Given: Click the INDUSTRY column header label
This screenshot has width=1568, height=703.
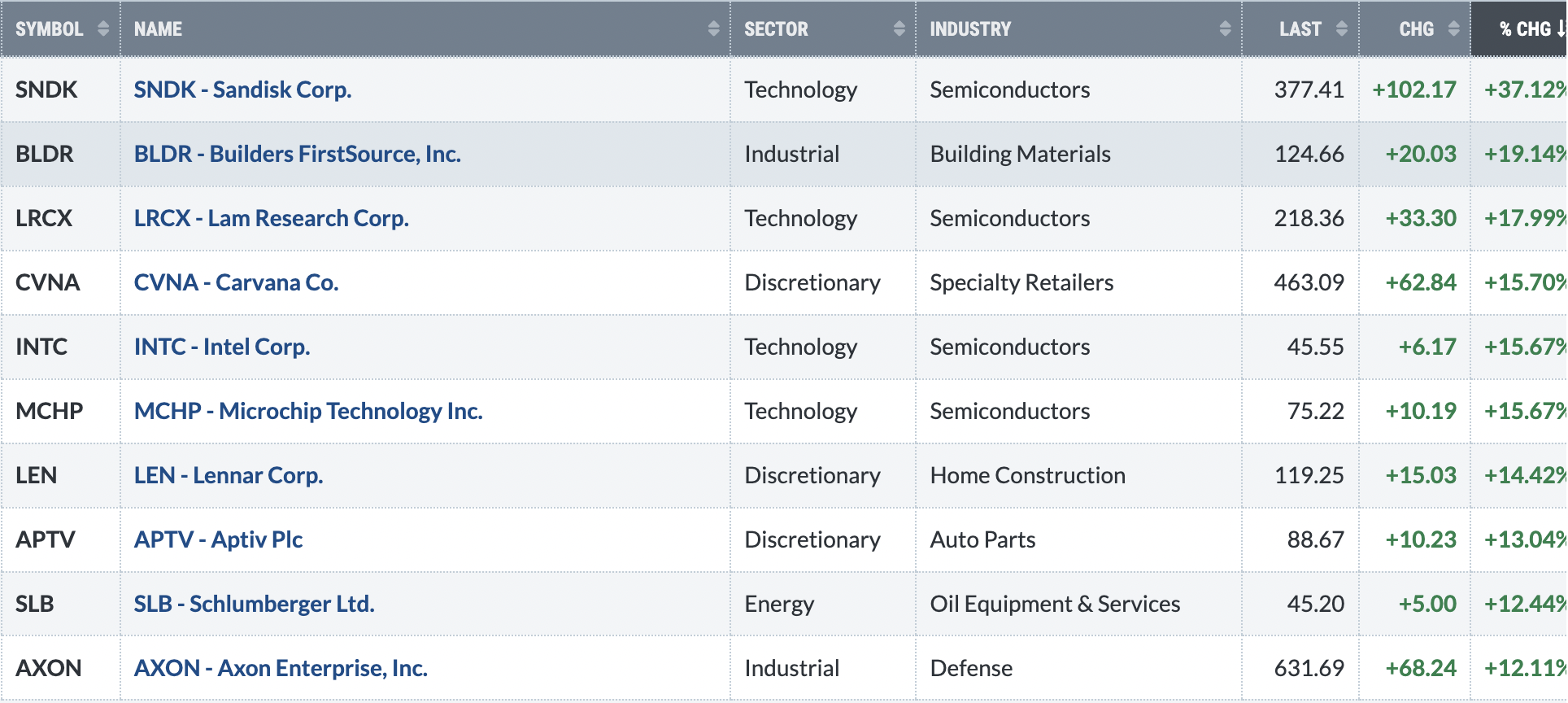Looking at the screenshot, I should pyautogui.click(x=970, y=29).
